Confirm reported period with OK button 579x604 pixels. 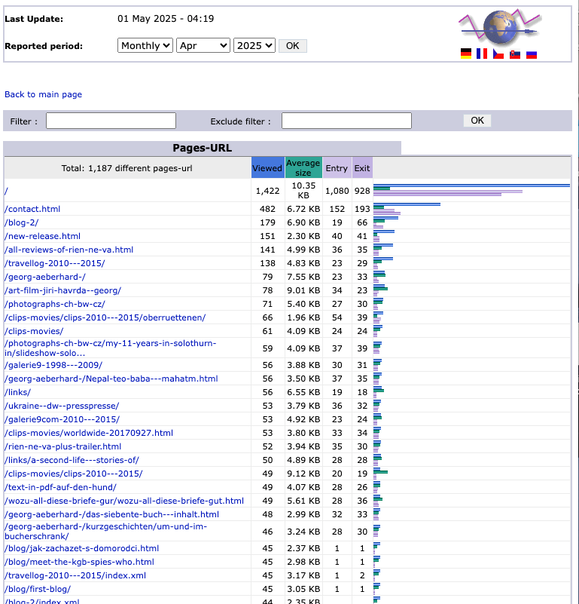pyautogui.click(x=292, y=46)
